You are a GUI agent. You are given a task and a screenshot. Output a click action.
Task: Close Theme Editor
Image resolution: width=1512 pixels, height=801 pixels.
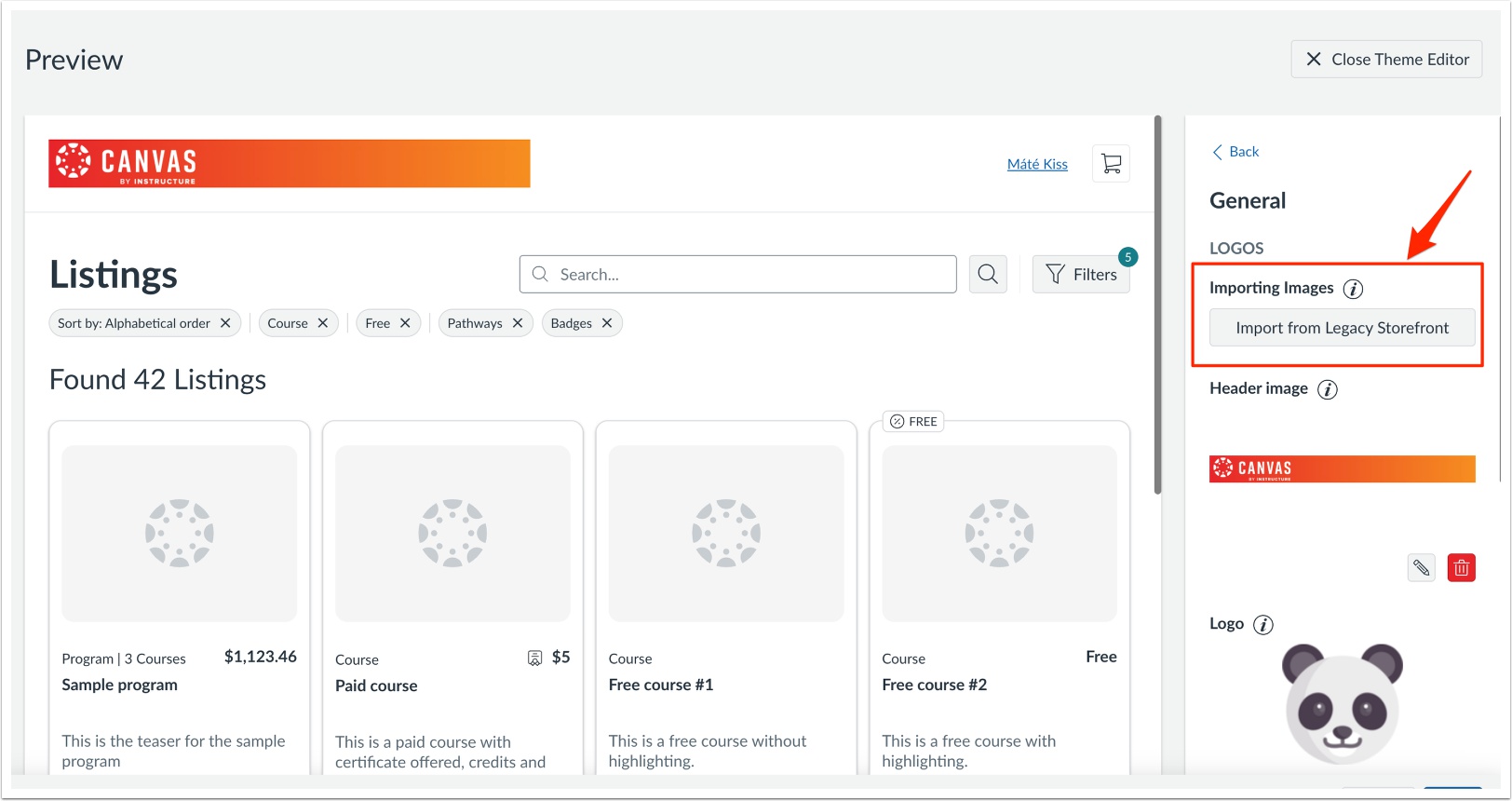coord(1386,59)
